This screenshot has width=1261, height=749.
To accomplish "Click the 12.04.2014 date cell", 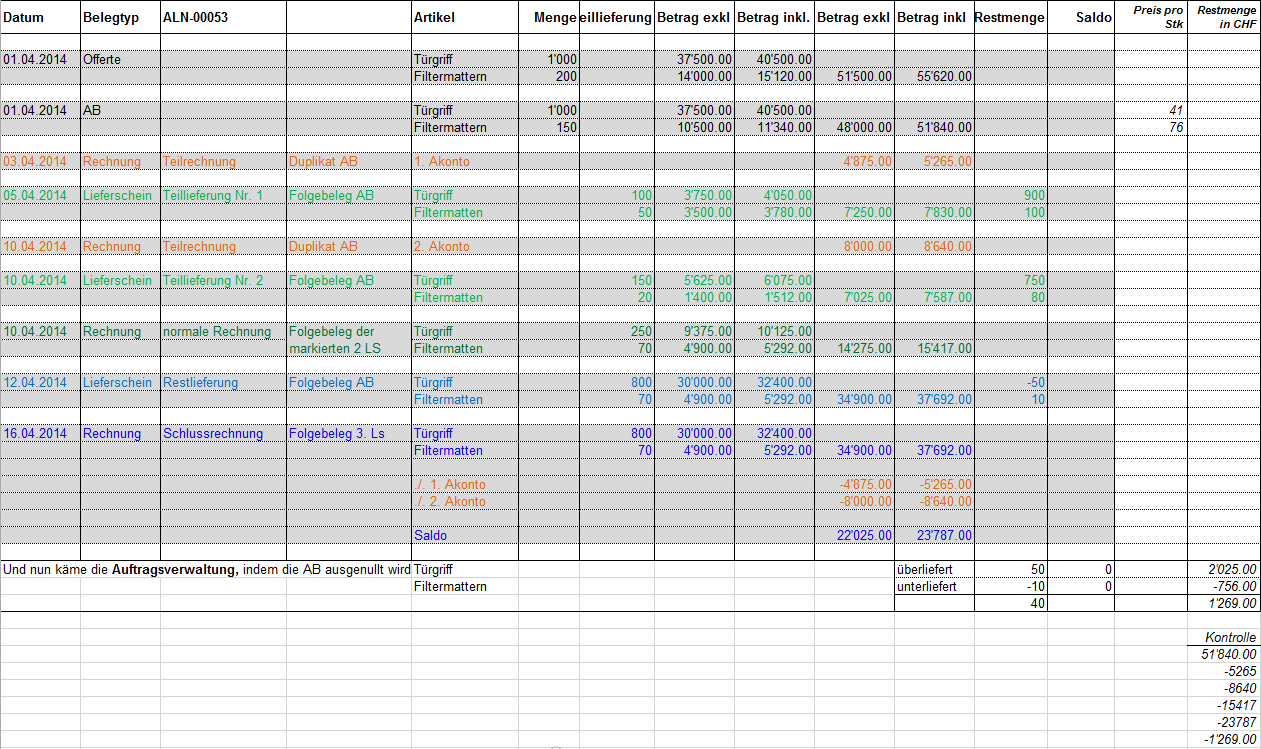I will tap(40, 382).
